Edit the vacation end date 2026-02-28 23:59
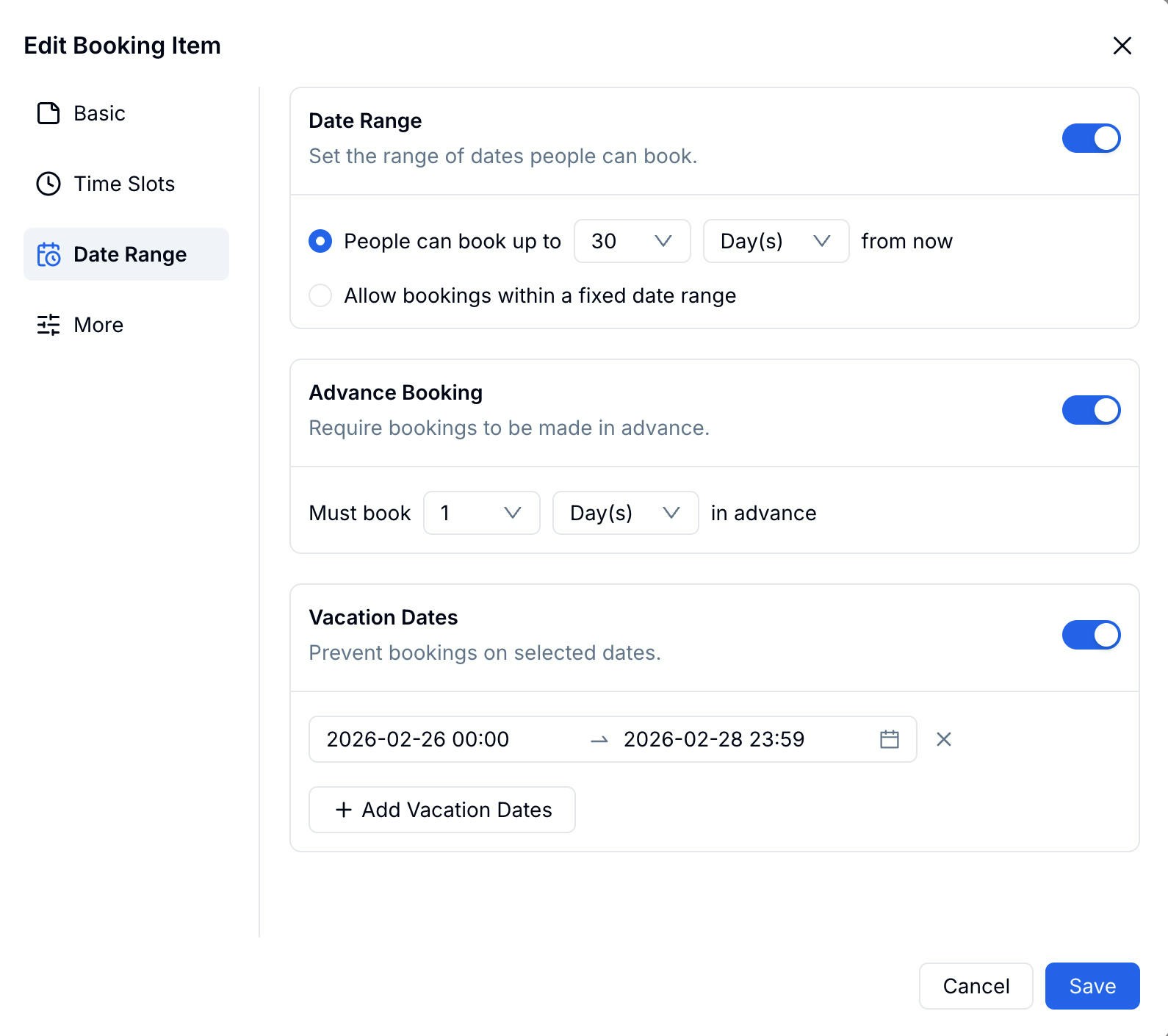 pyautogui.click(x=714, y=739)
